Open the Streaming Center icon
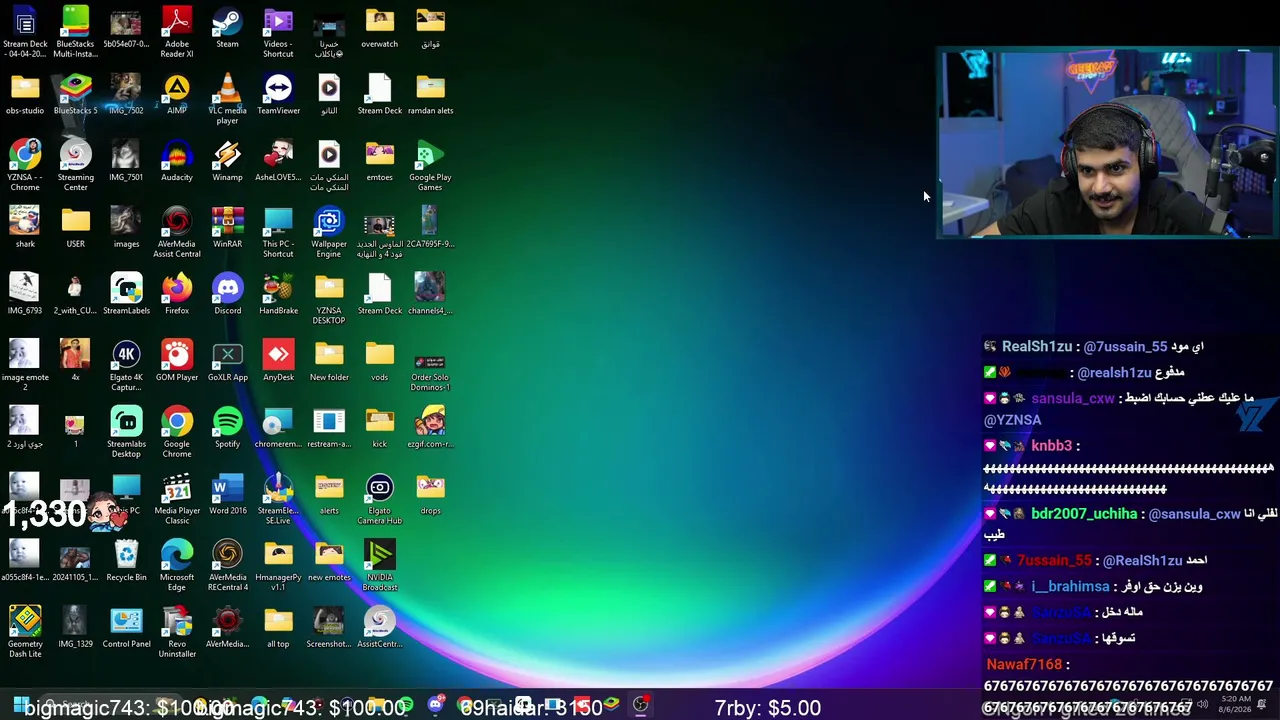Image resolution: width=1280 pixels, height=720 pixels. tap(75, 166)
